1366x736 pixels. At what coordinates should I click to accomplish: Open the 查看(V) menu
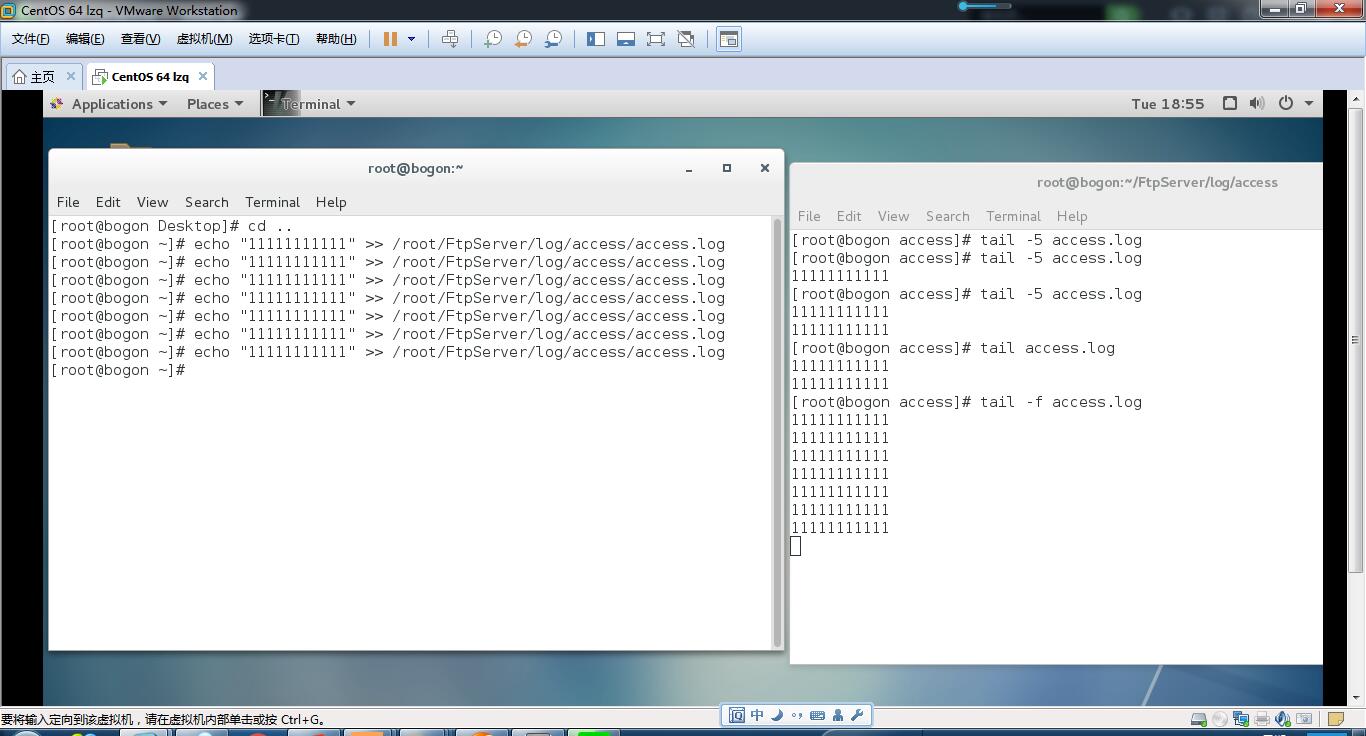140,39
